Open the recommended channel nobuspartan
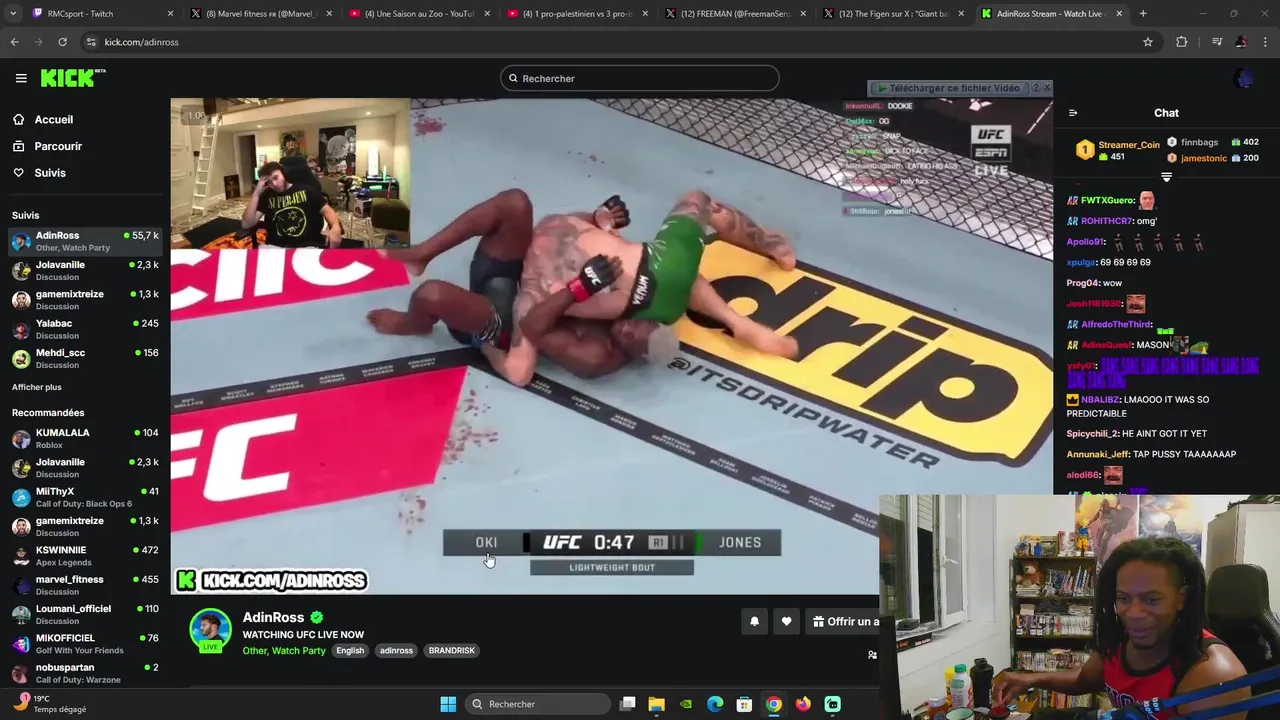Screen dimensions: 1280x720 point(85,673)
